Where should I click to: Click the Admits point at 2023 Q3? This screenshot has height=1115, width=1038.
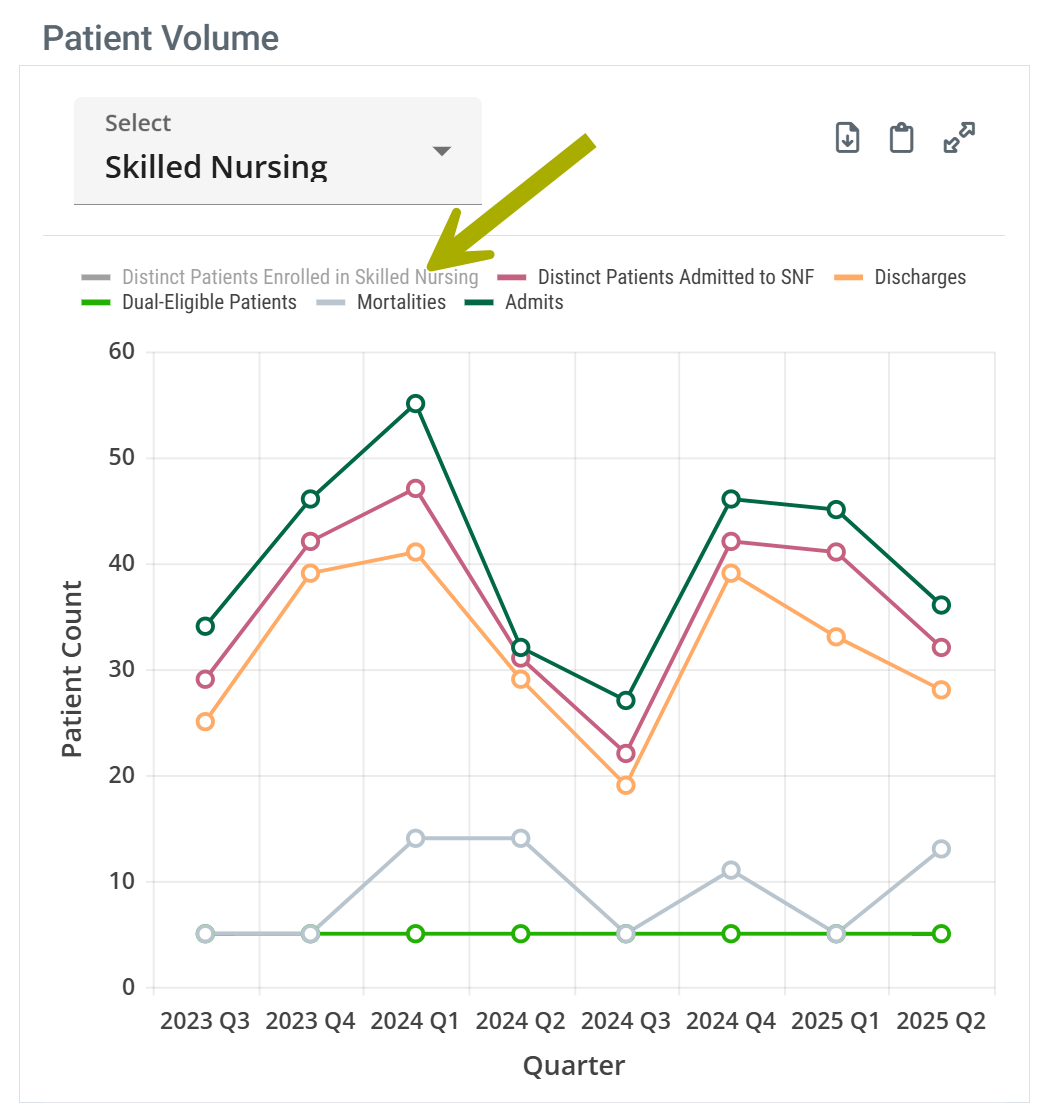(x=205, y=626)
